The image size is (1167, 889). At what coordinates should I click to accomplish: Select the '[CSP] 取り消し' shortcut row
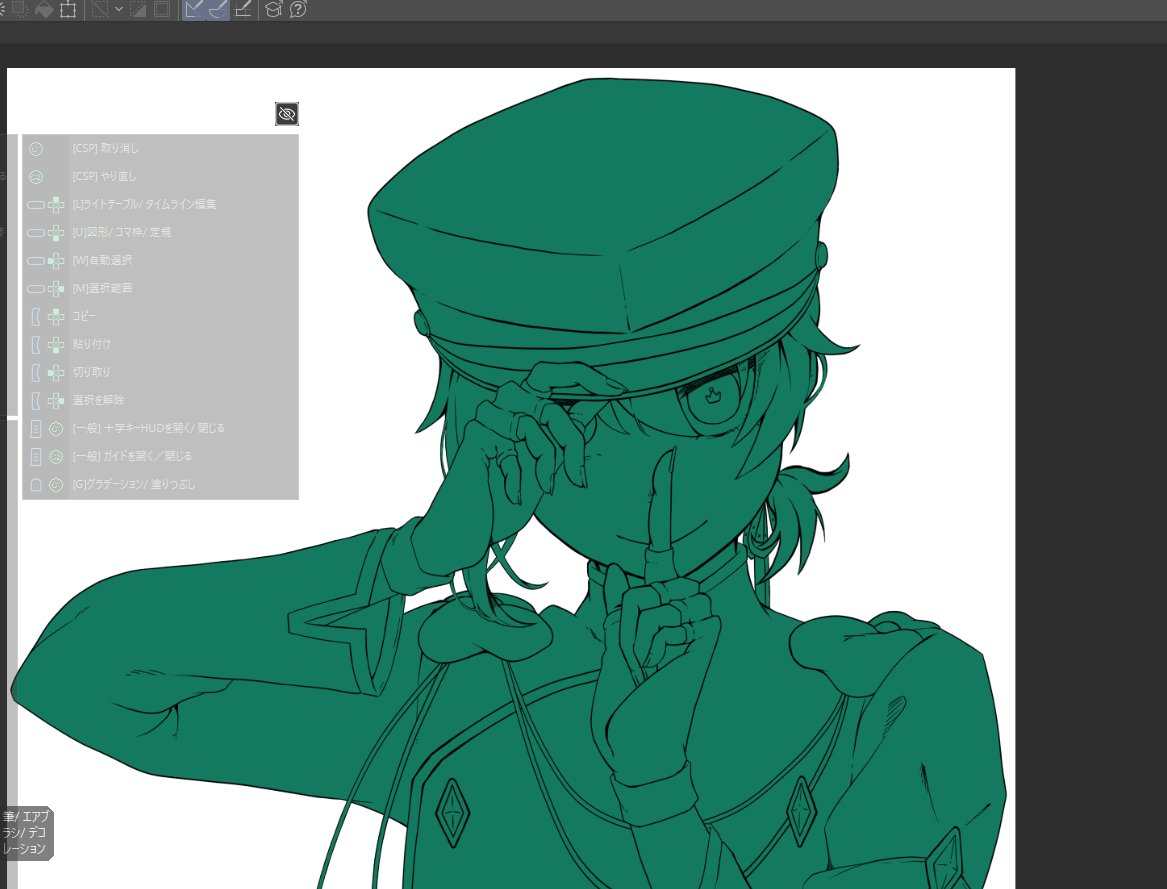[161, 149]
